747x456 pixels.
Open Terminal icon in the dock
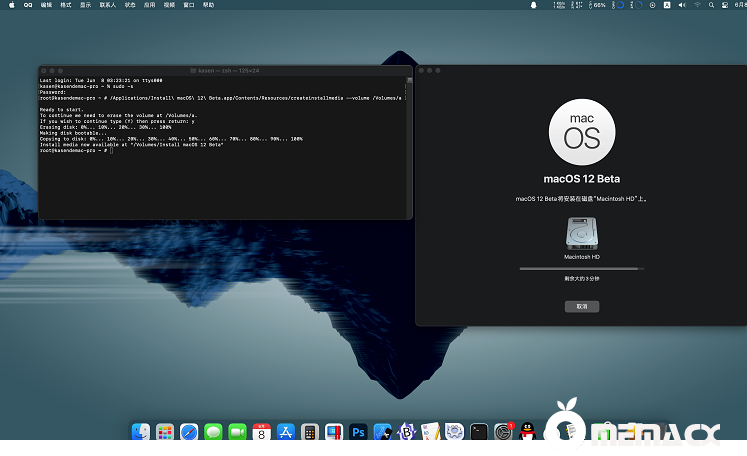pos(479,432)
